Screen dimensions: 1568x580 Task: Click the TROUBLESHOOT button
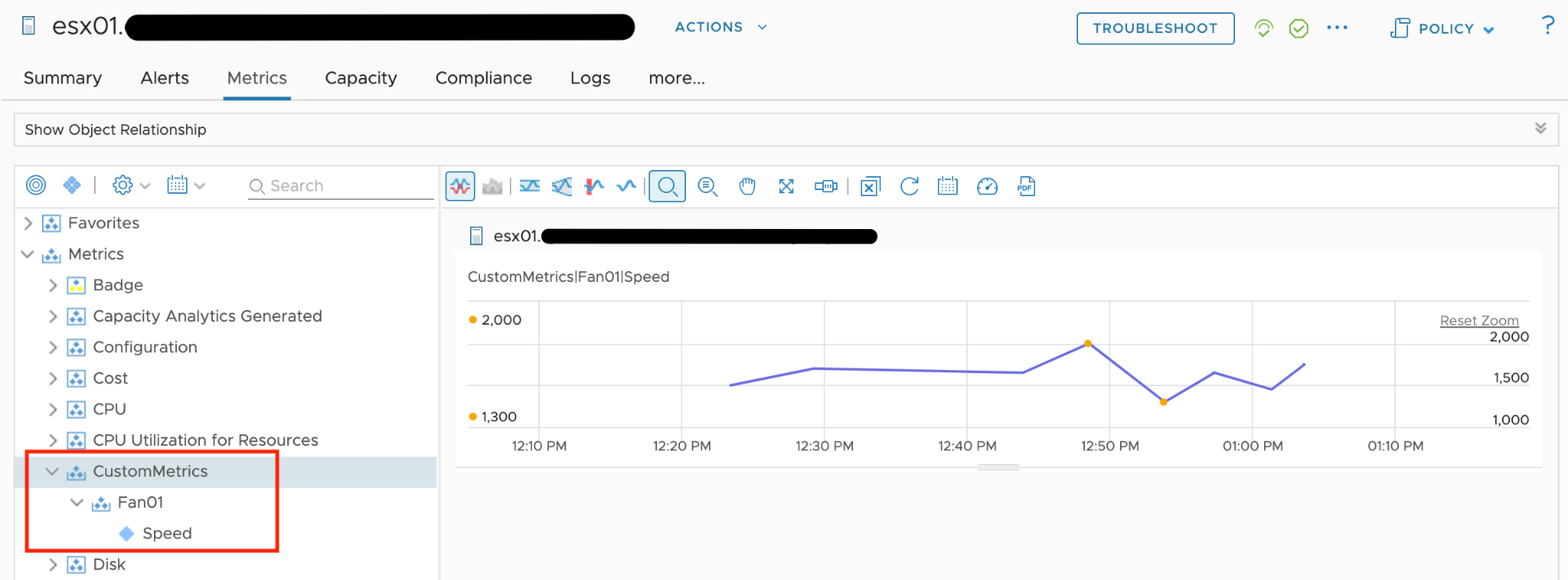(x=1155, y=28)
